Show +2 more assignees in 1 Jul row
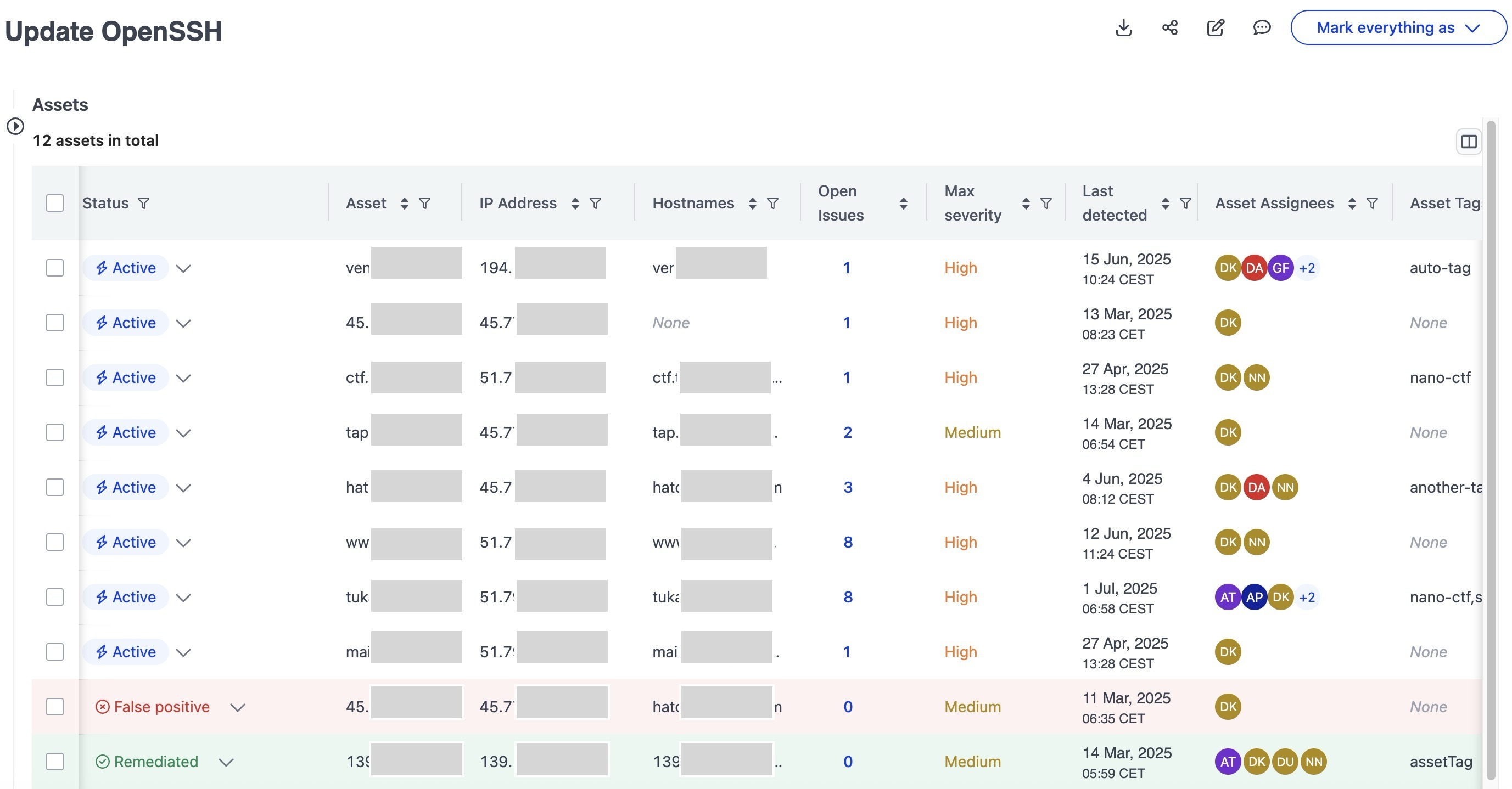Screen dimensions: 1512x789 click(1307, 597)
